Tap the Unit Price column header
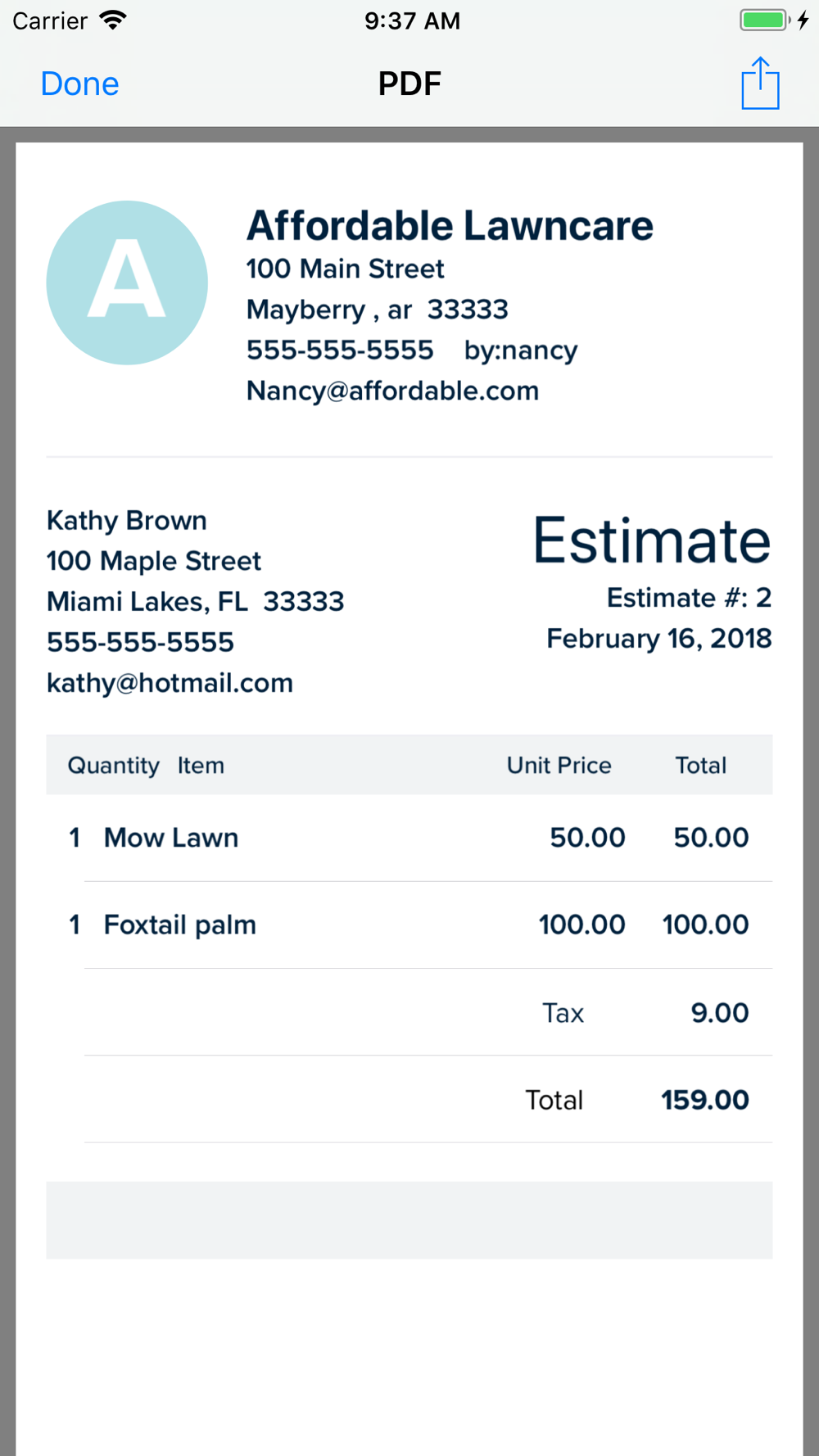 pos(559,765)
